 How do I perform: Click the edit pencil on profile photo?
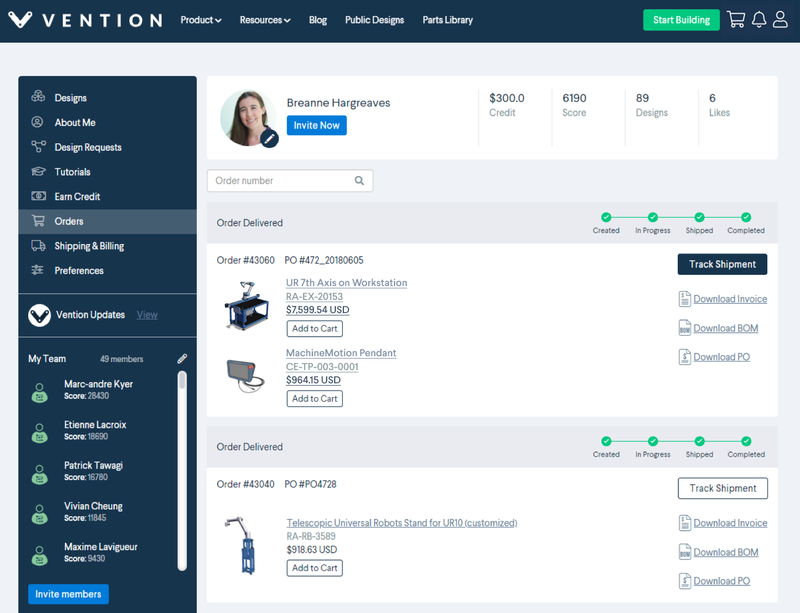[269, 138]
